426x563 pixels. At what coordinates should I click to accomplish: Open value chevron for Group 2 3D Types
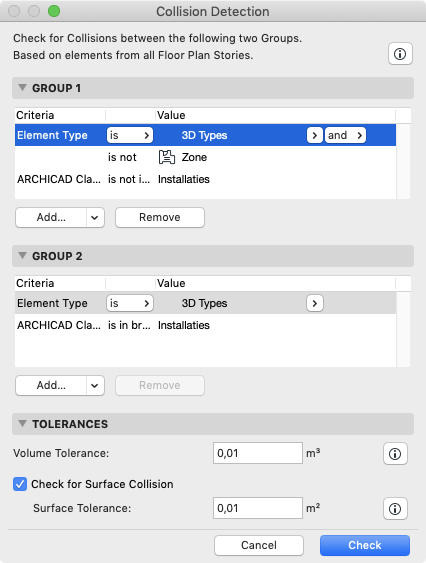point(315,303)
